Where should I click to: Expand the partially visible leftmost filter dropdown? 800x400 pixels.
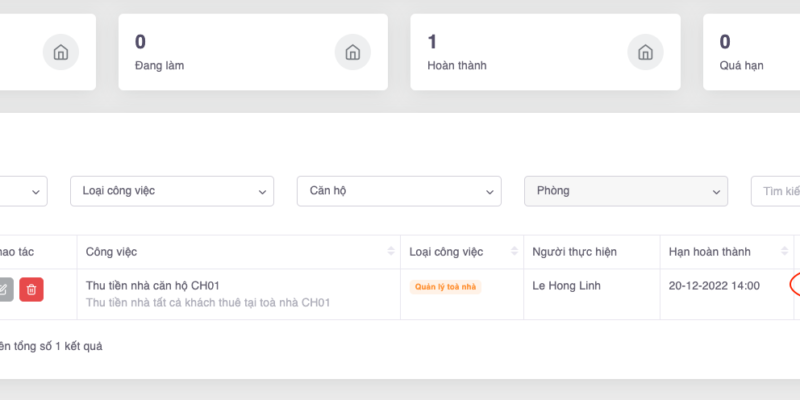(24, 190)
